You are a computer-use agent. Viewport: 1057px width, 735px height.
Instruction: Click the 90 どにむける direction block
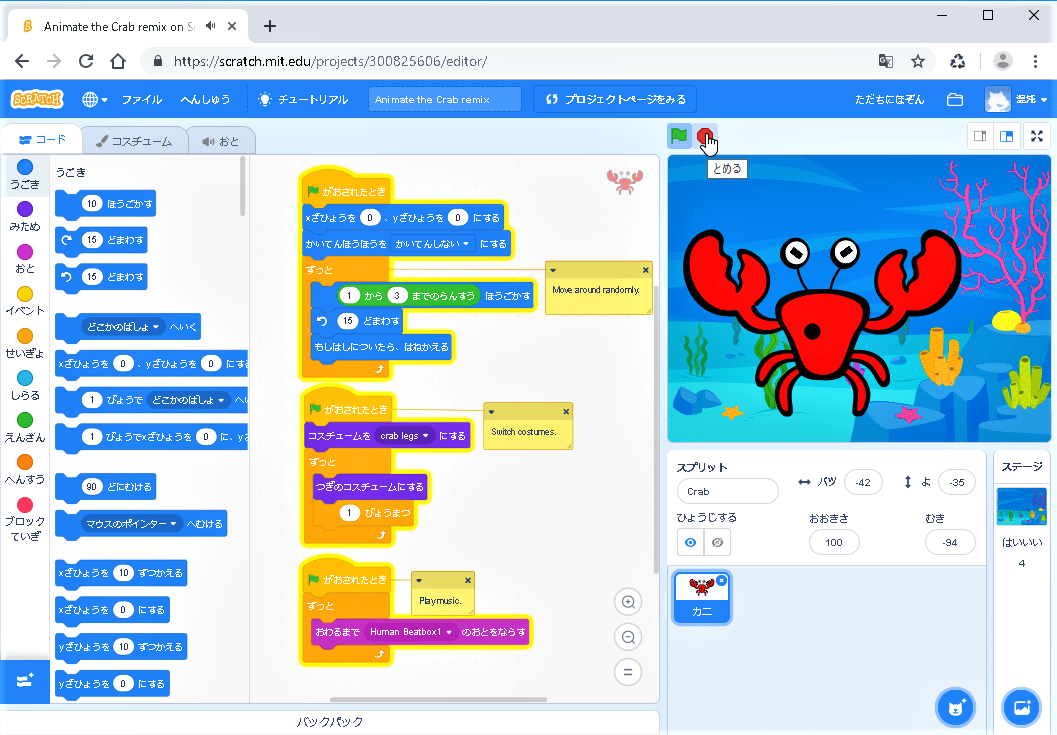click(106, 486)
